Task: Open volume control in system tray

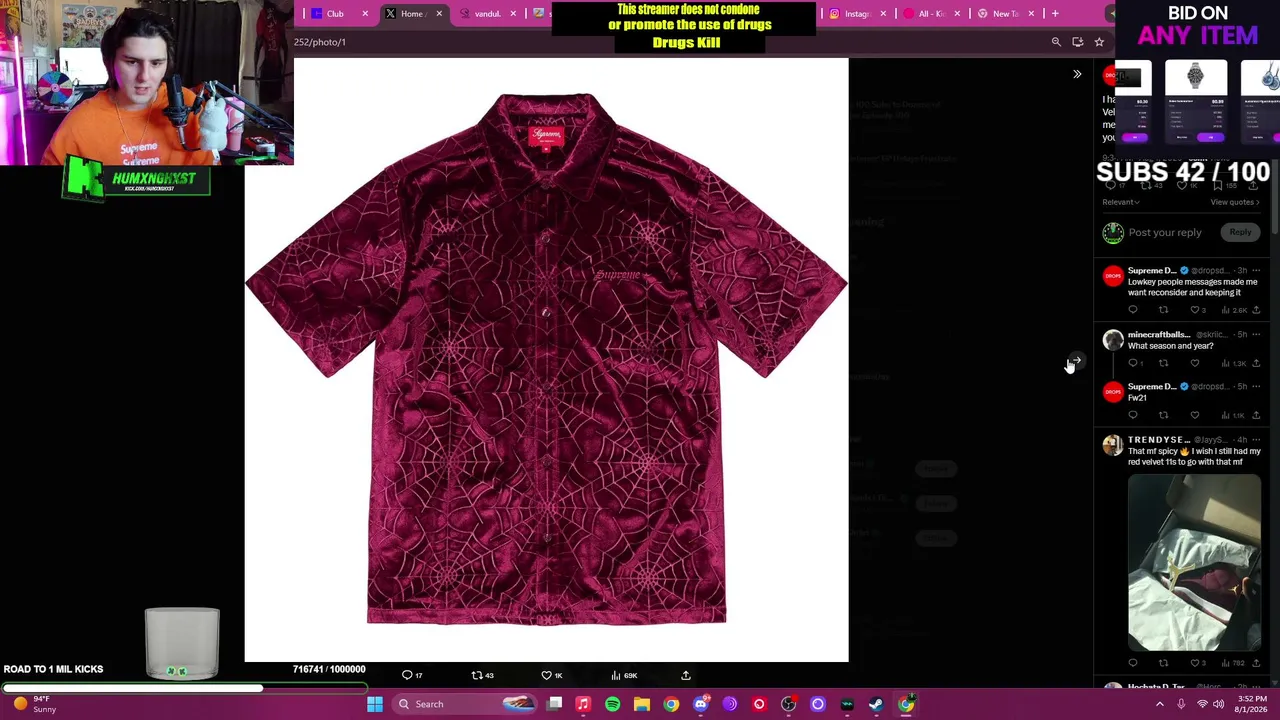Action: [x=1219, y=704]
